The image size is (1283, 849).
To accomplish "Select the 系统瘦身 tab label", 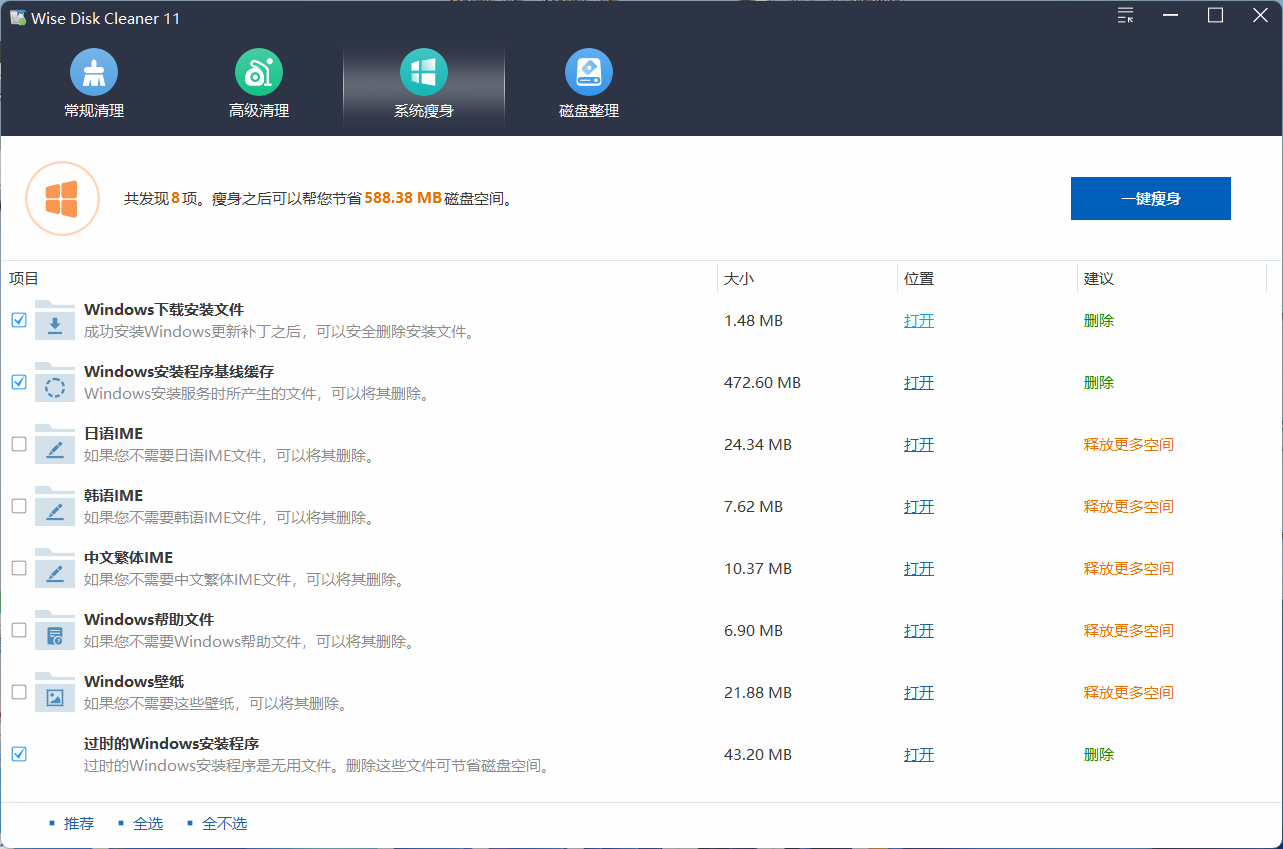I will point(424,111).
